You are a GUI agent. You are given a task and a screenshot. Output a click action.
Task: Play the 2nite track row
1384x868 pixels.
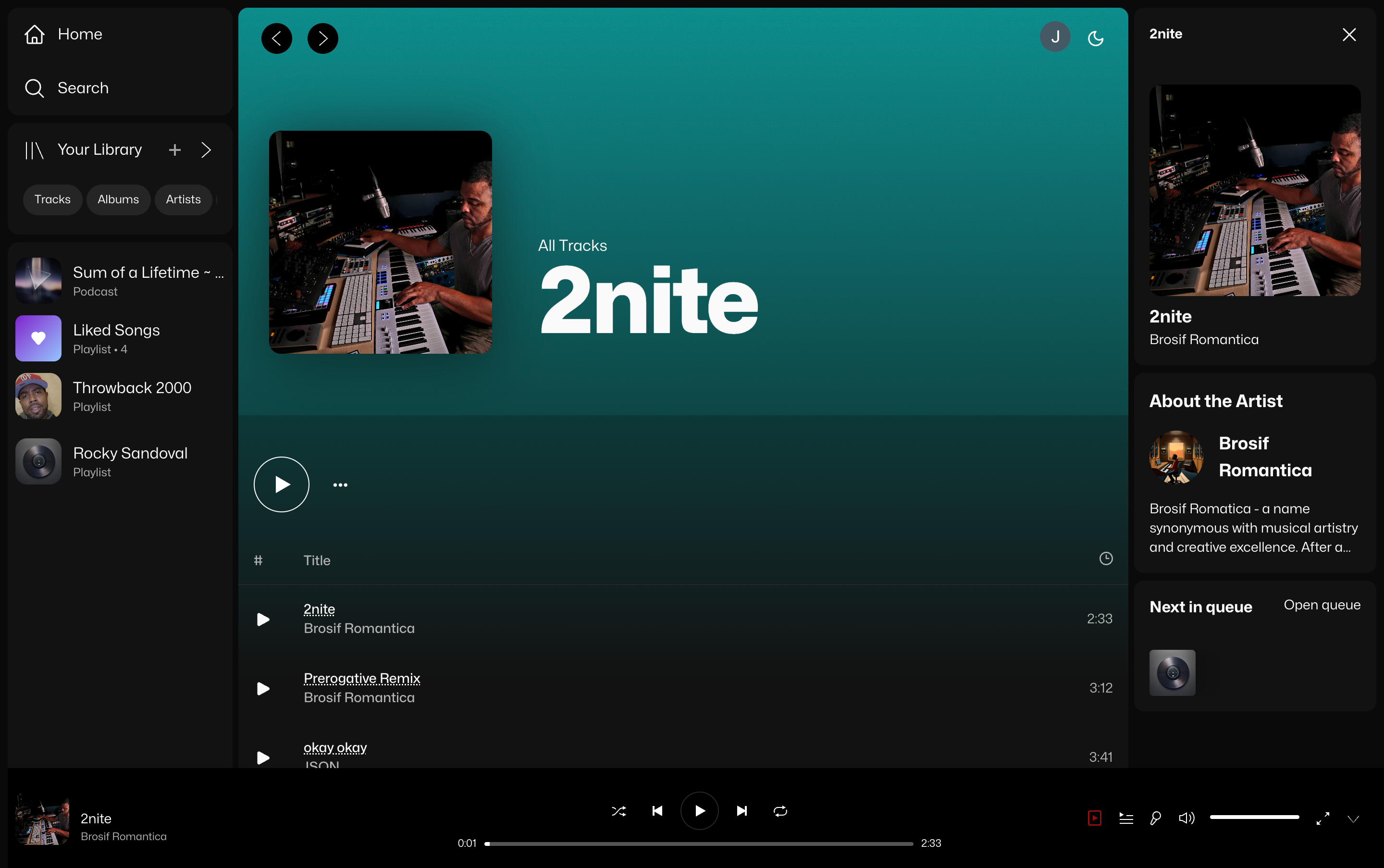[x=263, y=620]
